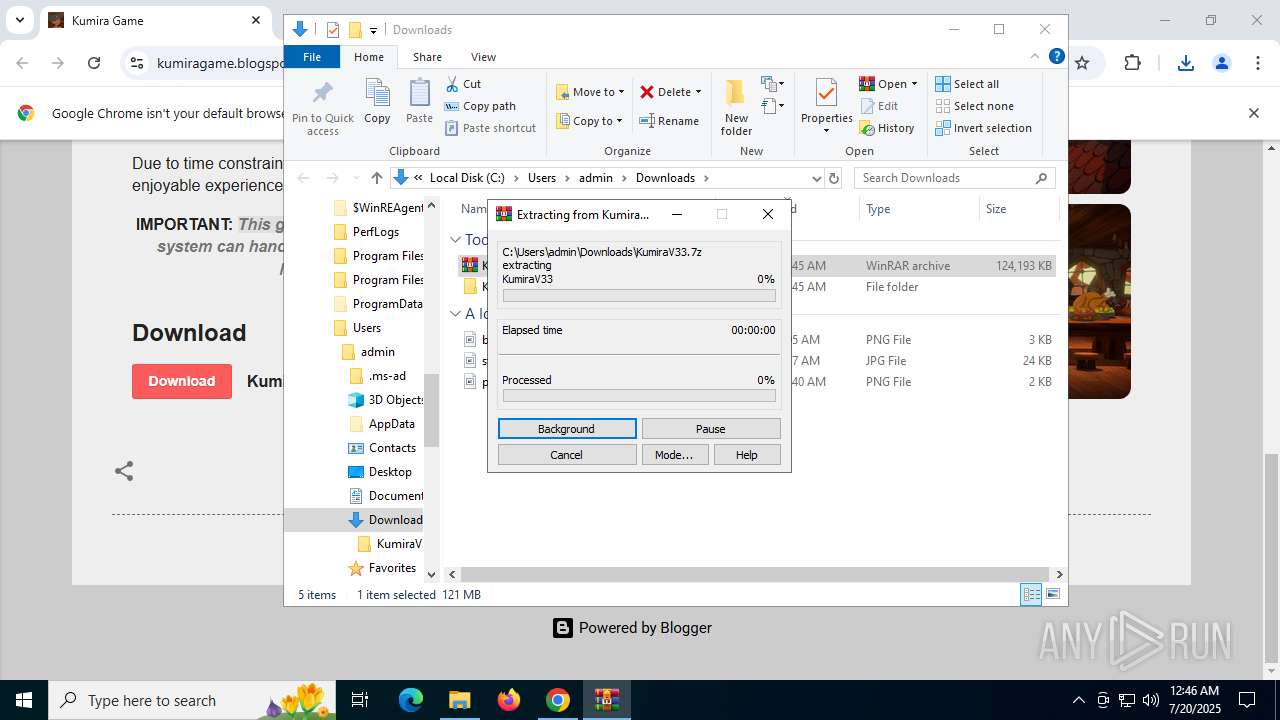Viewport: 1280px width, 720px height.
Task: Click the horizontal scrollbar in file list
Action: pyautogui.click(x=755, y=574)
